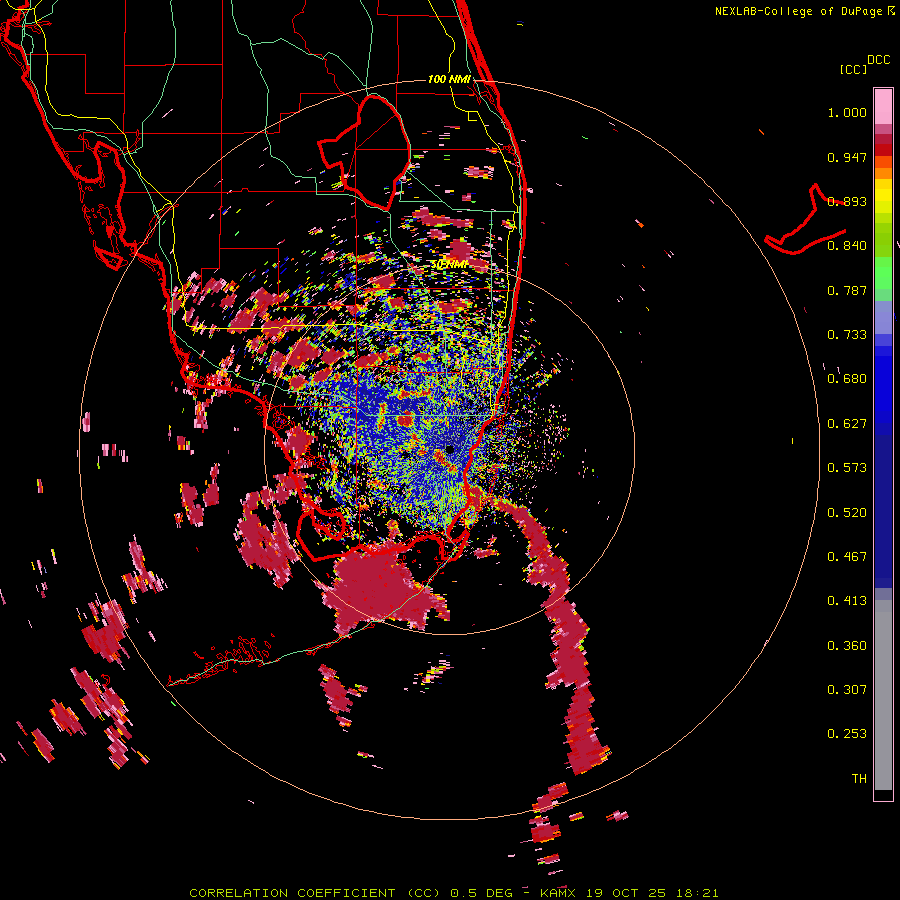Select the 0.680 color scale value
900x900 pixels.
(x=847, y=379)
